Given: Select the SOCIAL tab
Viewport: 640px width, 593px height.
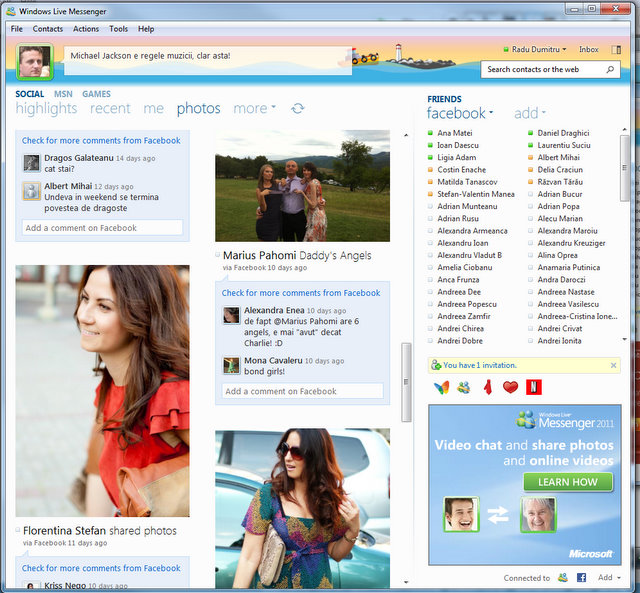Looking at the screenshot, I should pos(29,94).
